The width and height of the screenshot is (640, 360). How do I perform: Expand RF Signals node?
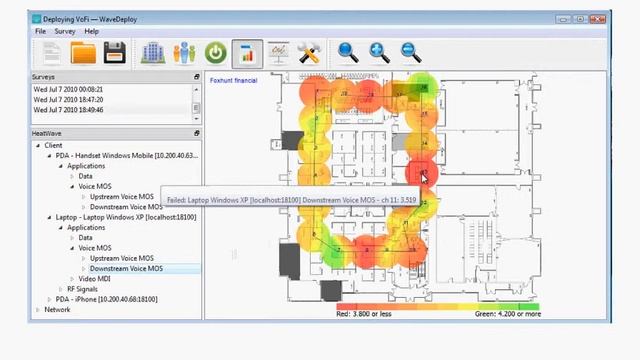61,289
